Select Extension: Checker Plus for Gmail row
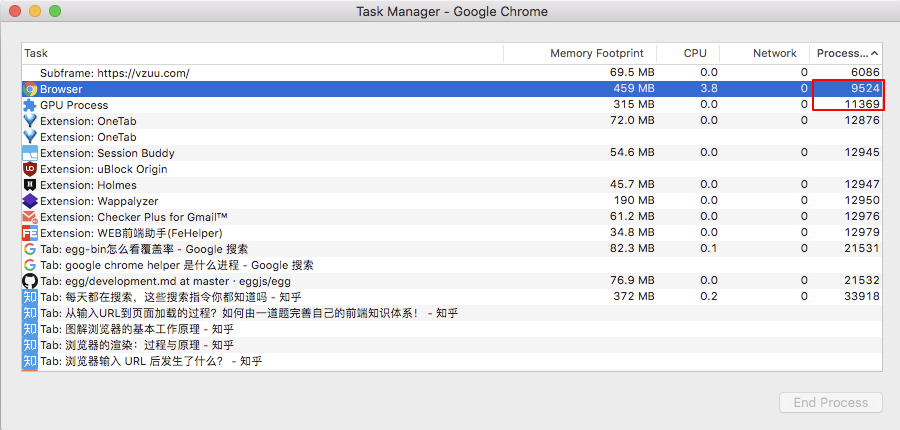 pos(452,217)
